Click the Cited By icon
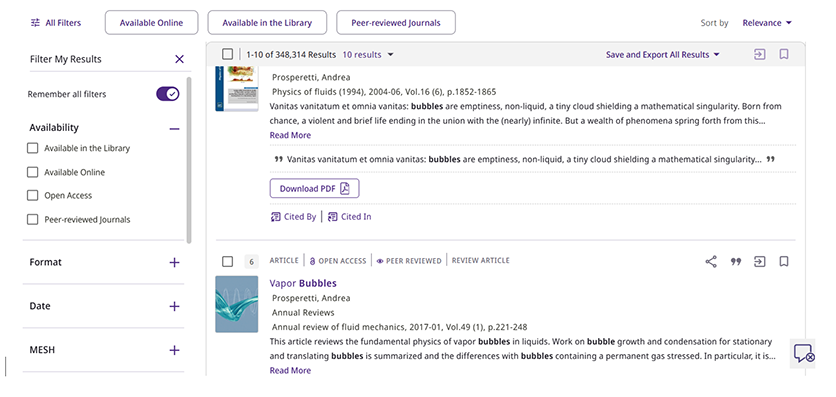 point(276,217)
